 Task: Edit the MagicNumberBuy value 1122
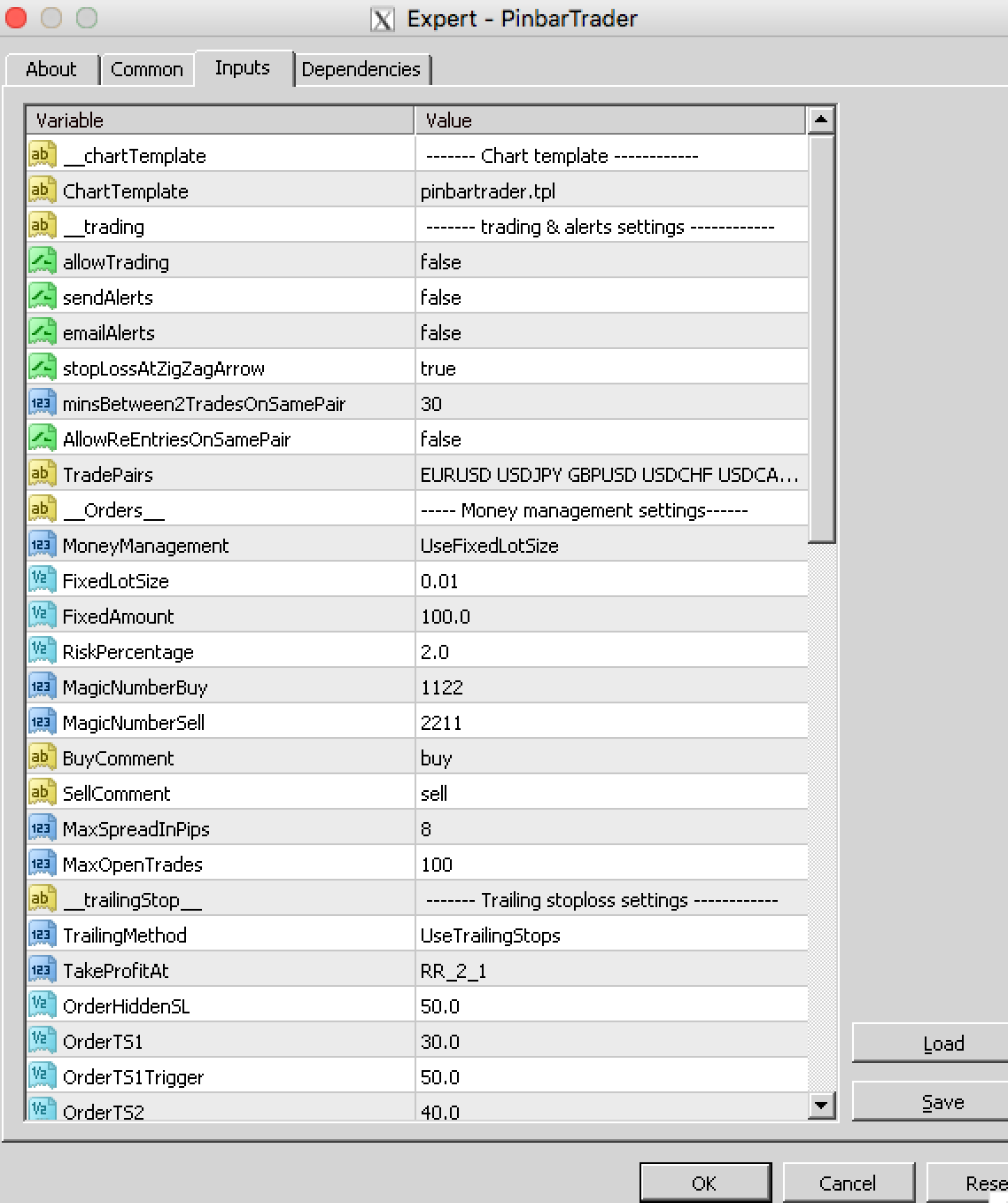[611, 687]
